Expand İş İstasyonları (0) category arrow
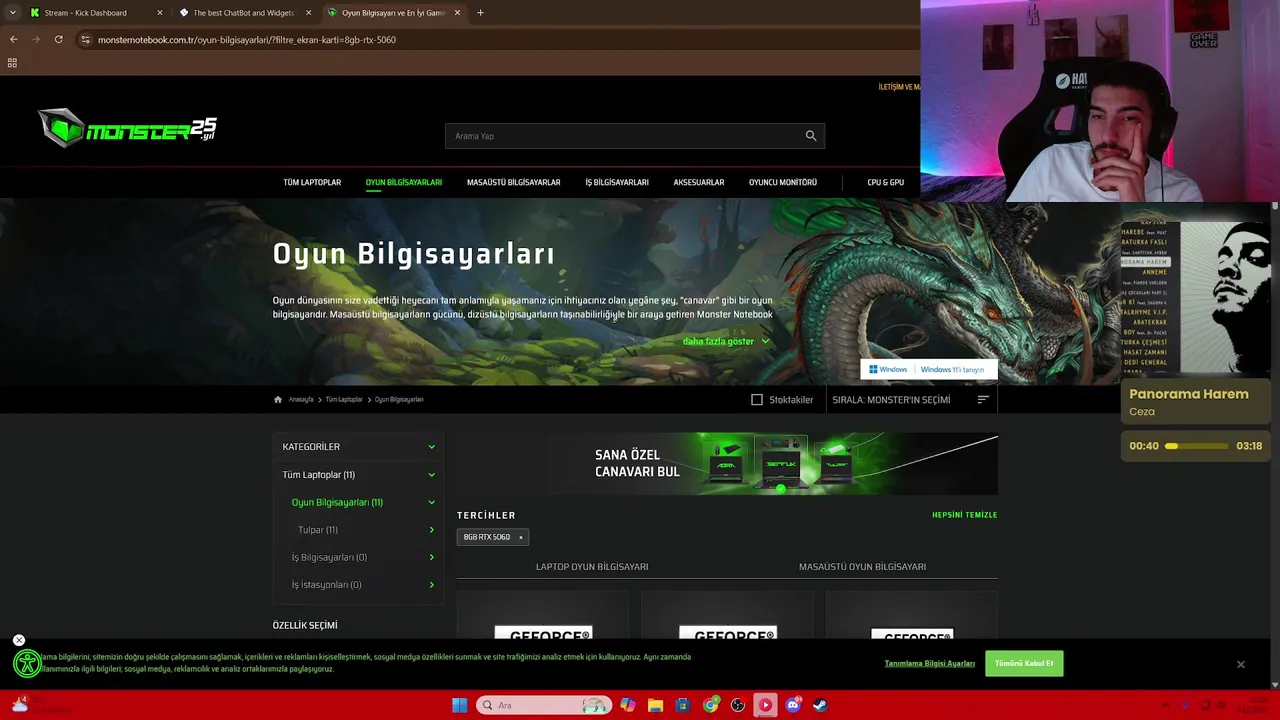1280x720 pixels. point(432,585)
